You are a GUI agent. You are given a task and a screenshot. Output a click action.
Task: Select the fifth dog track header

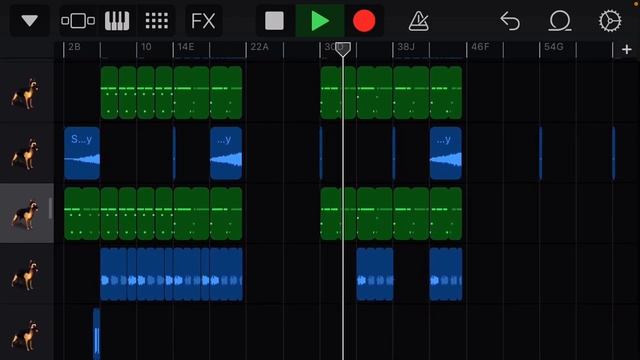click(27, 334)
